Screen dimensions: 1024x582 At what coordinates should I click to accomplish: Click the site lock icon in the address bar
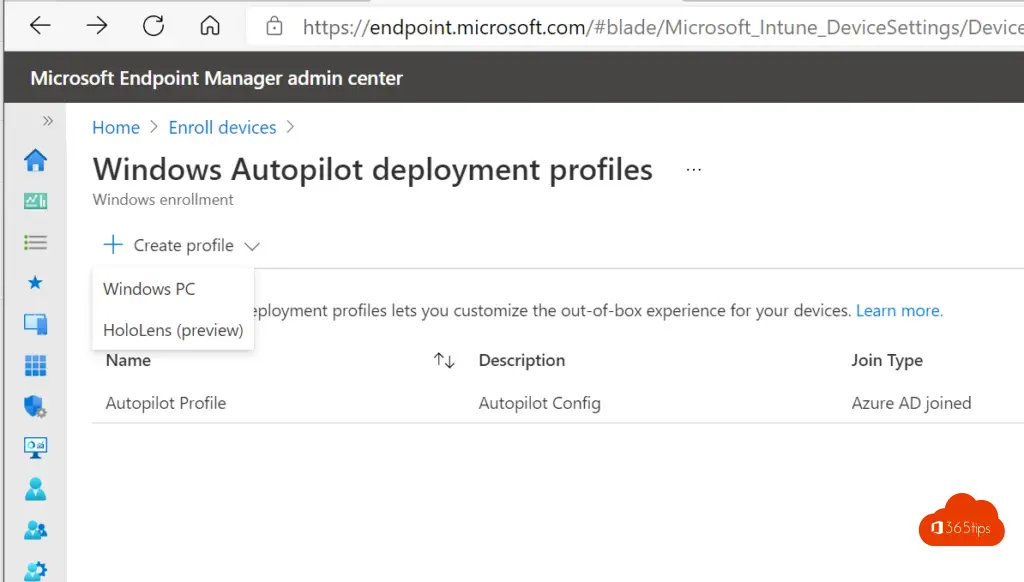click(x=274, y=26)
